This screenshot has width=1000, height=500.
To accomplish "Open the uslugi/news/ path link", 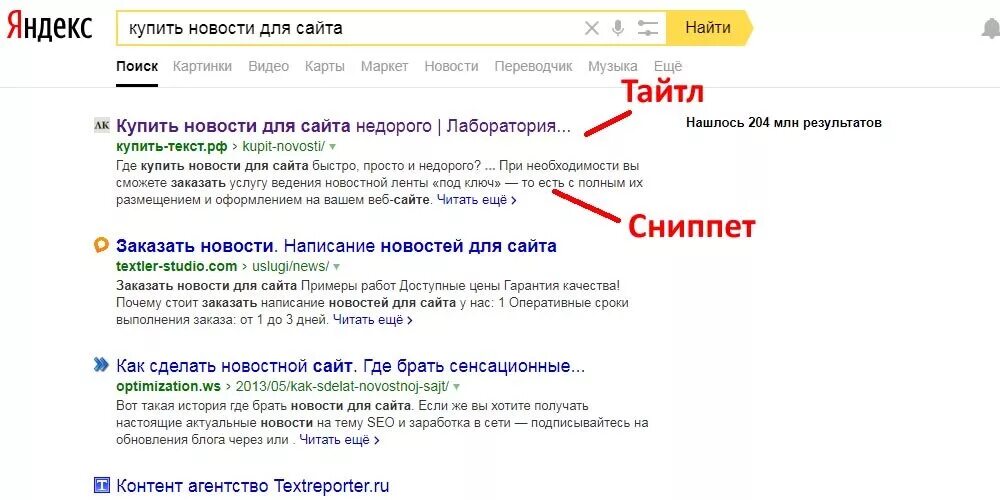I will [291, 266].
